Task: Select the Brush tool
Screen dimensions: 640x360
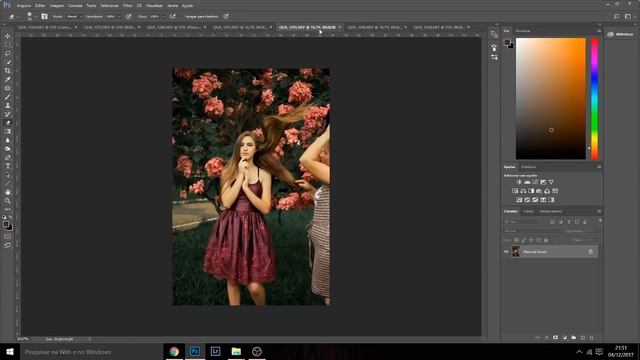Action: 8,97
